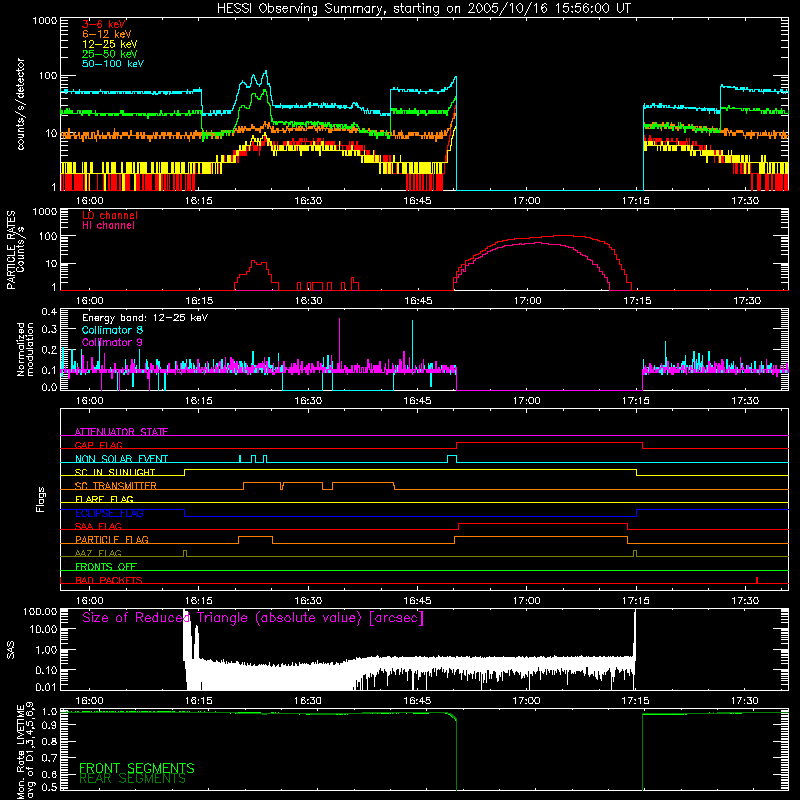
Task: Click the HI channel legend label
Action: 109,226
